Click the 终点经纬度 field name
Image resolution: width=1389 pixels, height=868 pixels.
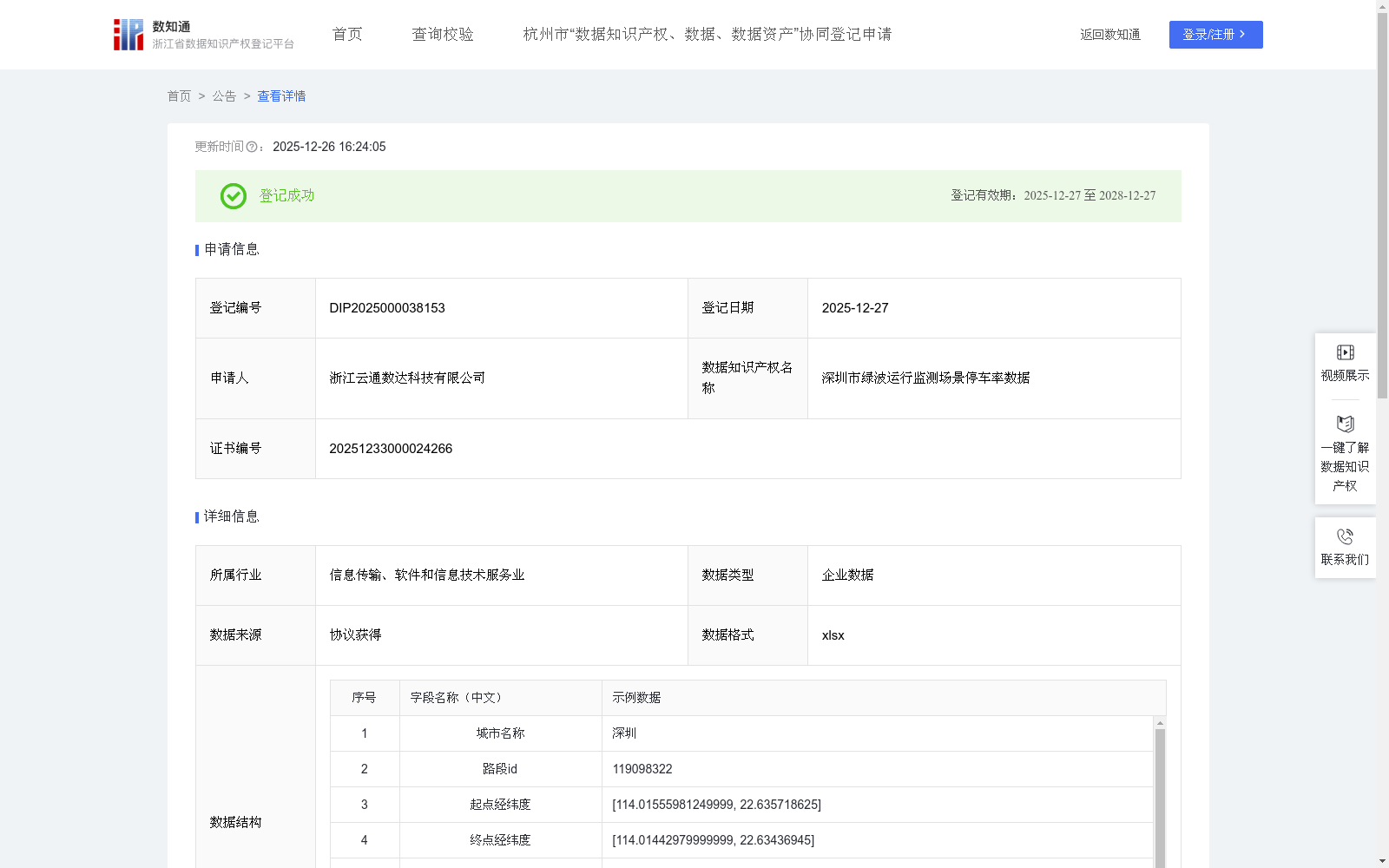click(x=500, y=840)
